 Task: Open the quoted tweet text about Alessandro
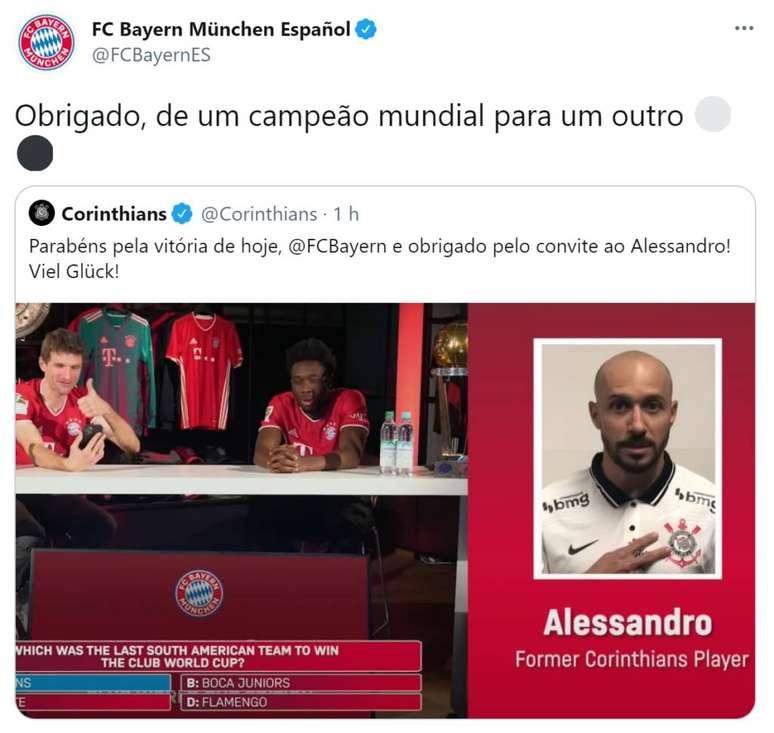[x=380, y=259]
